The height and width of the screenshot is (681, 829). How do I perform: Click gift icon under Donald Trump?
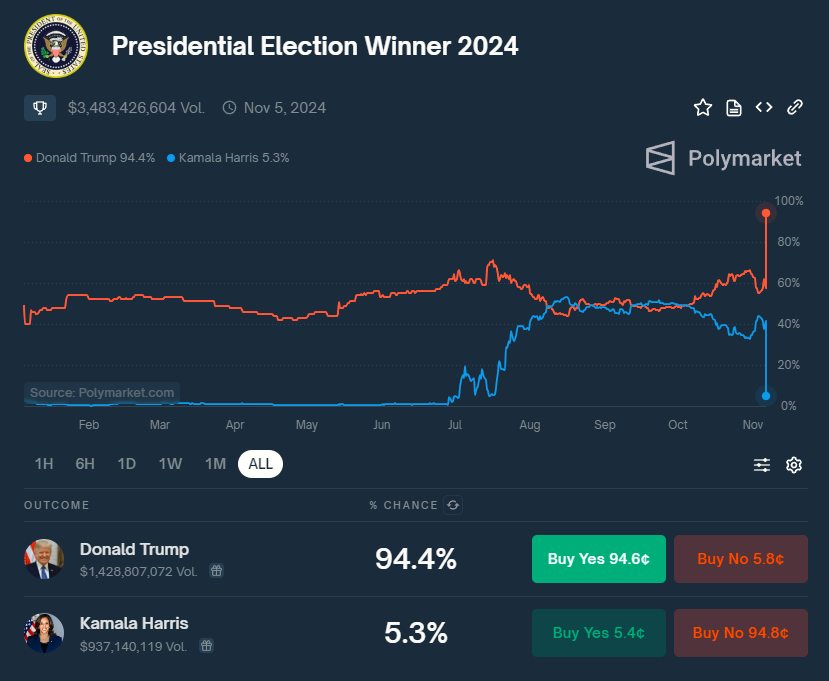tap(216, 570)
